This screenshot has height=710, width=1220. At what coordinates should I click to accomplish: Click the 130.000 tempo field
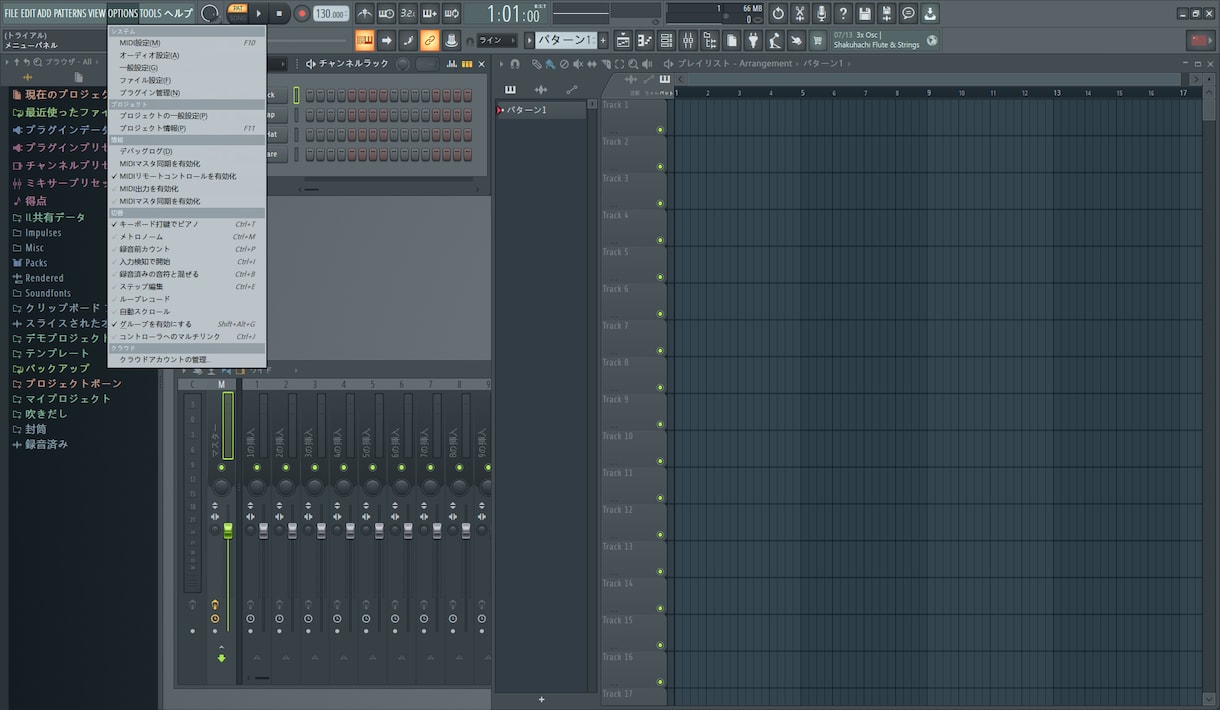coord(331,14)
